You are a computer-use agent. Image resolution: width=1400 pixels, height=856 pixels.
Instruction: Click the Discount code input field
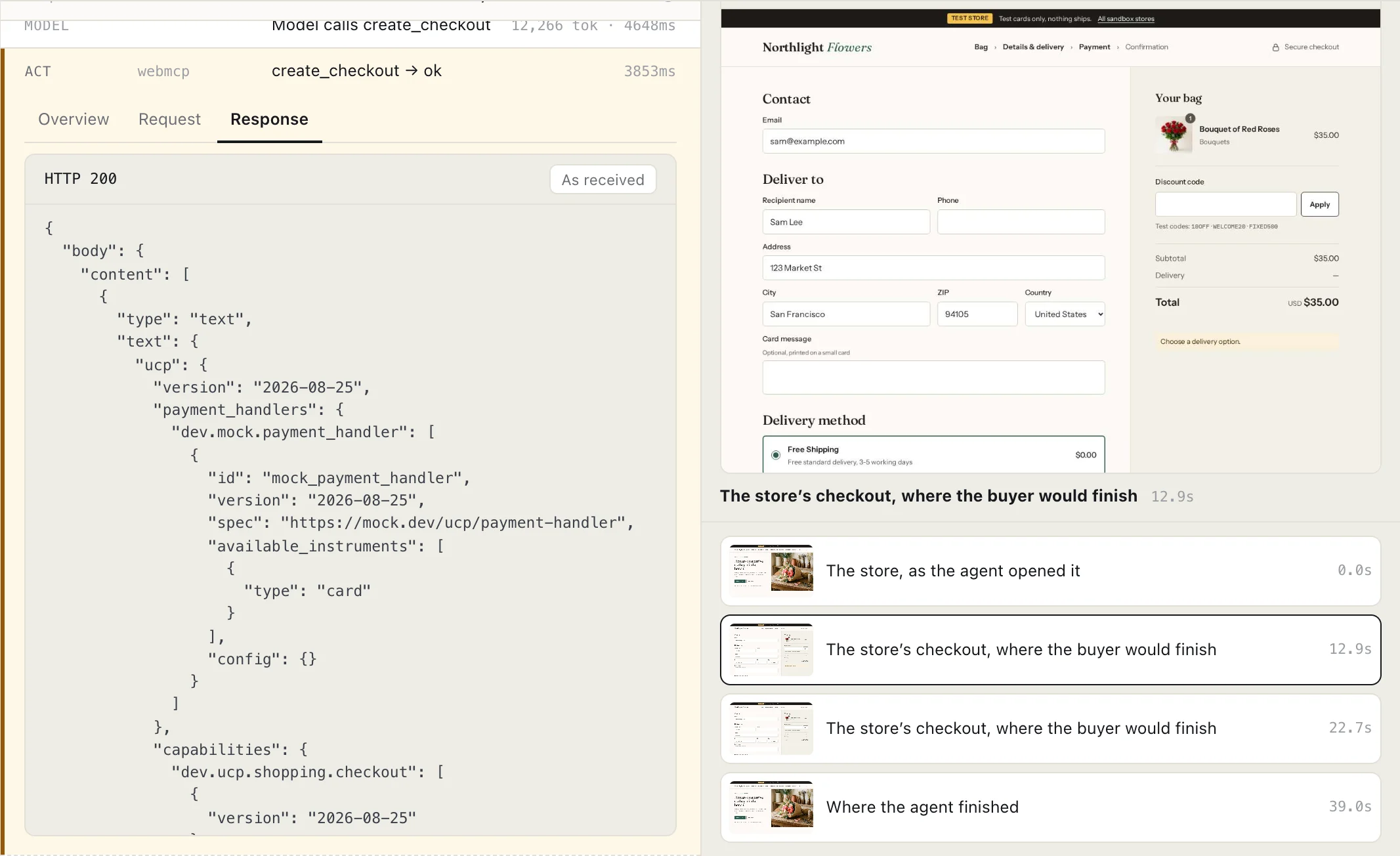coord(1225,204)
